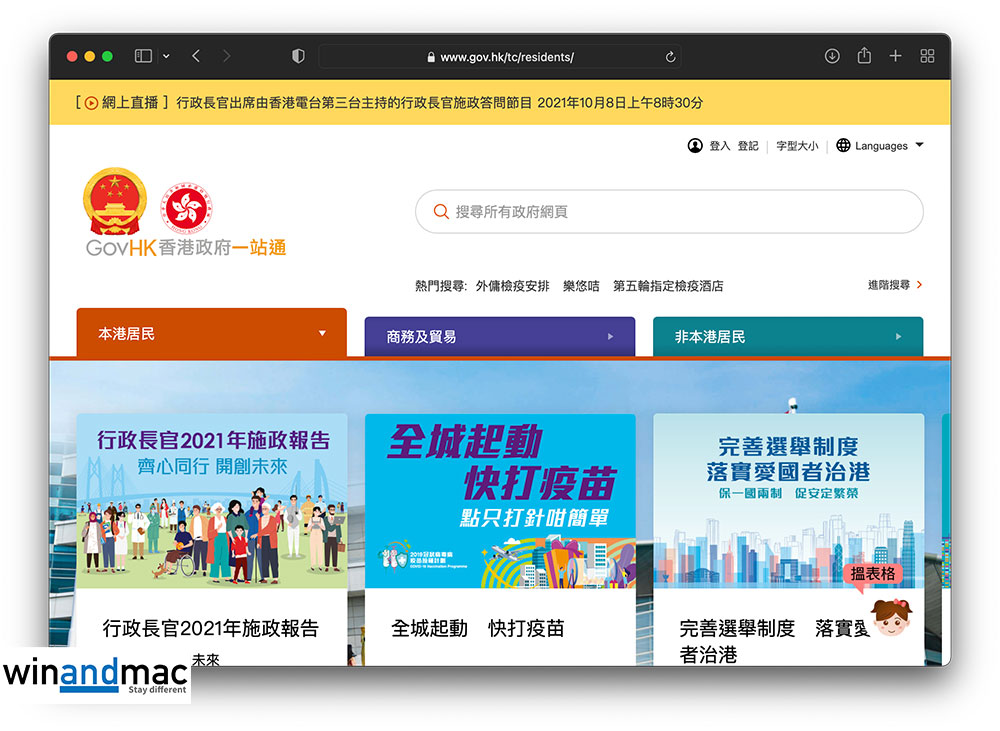Click the Share icon in toolbar

point(864,56)
